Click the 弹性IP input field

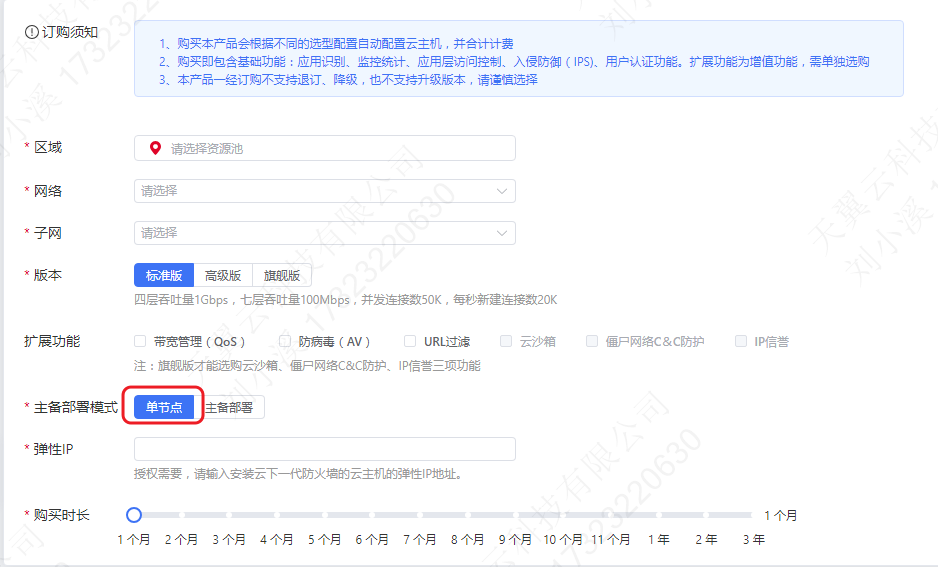325,449
